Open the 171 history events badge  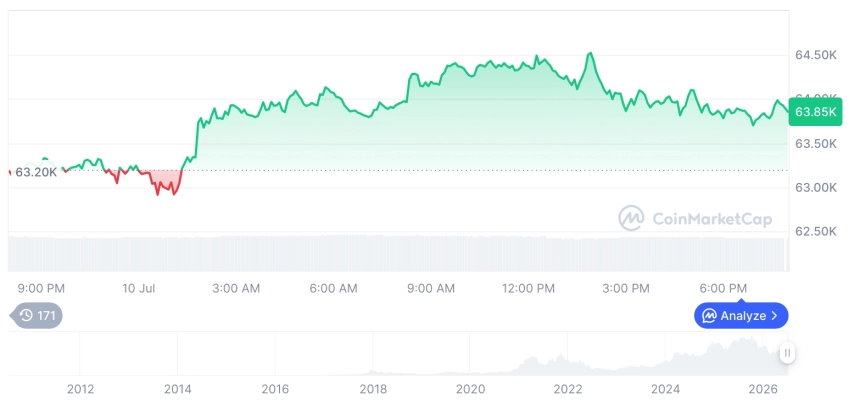coord(36,315)
